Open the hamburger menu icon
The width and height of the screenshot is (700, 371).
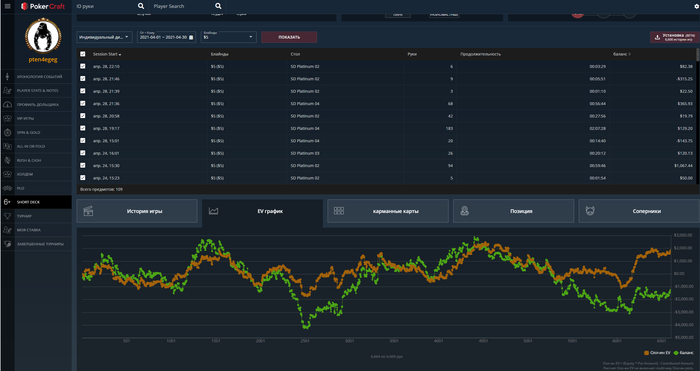(7, 6)
